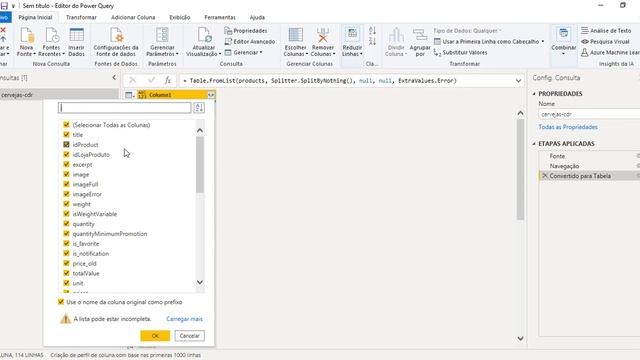Select the Página Inicial tab

tap(35, 18)
